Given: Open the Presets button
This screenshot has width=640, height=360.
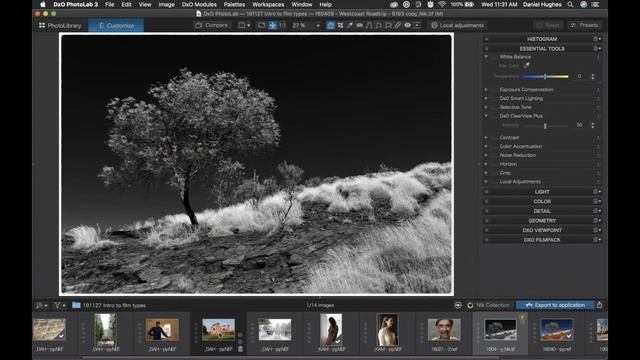Looking at the screenshot, I should [x=584, y=25].
